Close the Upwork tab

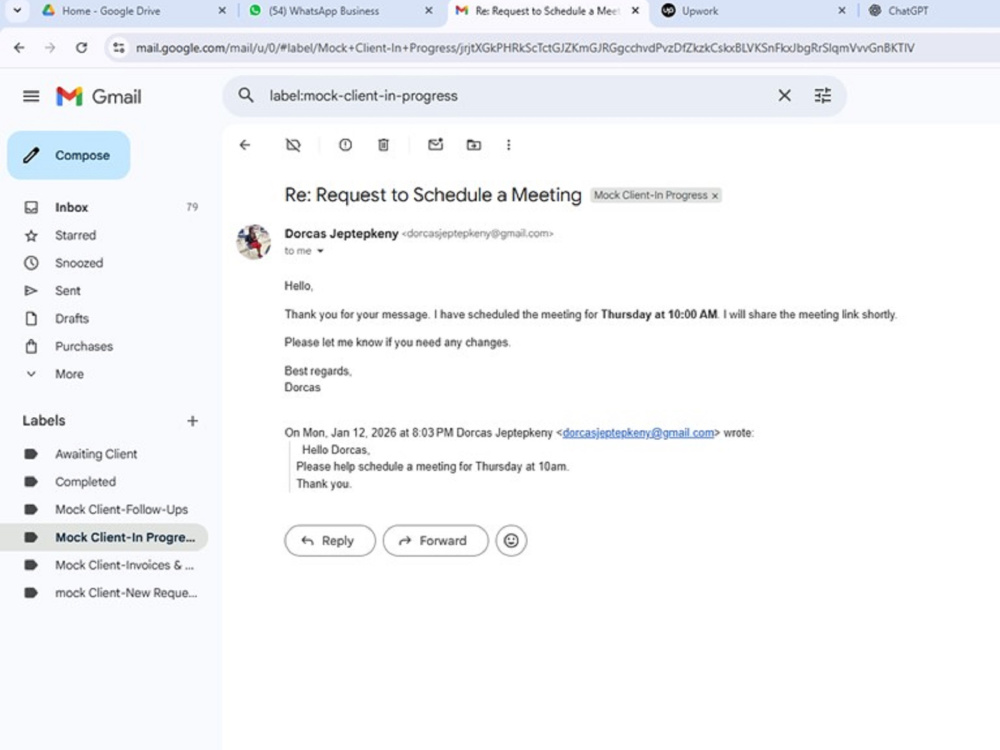842,11
